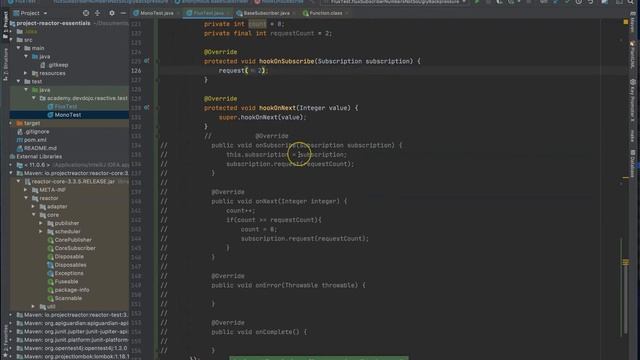Expand the scheduler package
This screenshot has height=360, width=640.
tap(41, 232)
